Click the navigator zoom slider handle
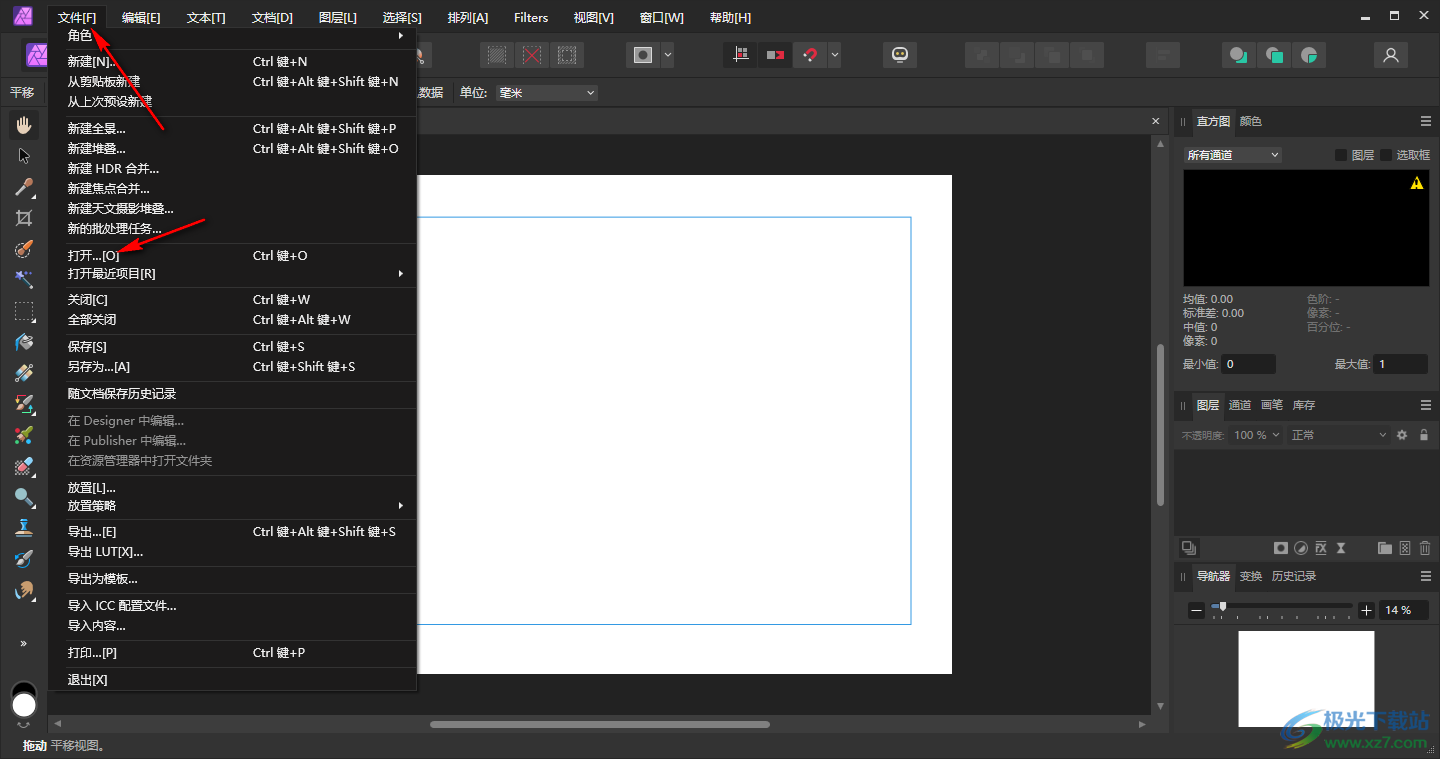Screen dimensions: 1440x759 (1222, 606)
